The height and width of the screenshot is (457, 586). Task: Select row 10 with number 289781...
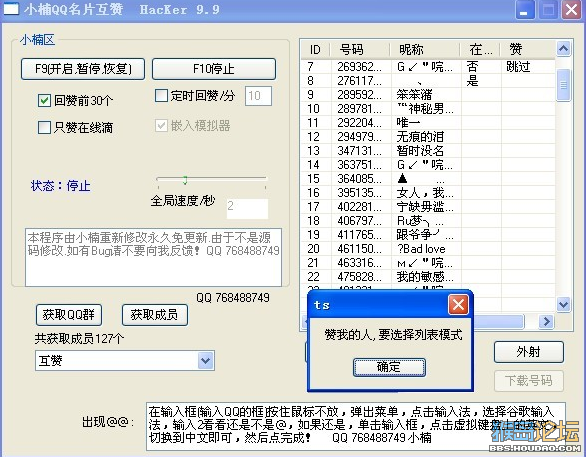(428, 109)
